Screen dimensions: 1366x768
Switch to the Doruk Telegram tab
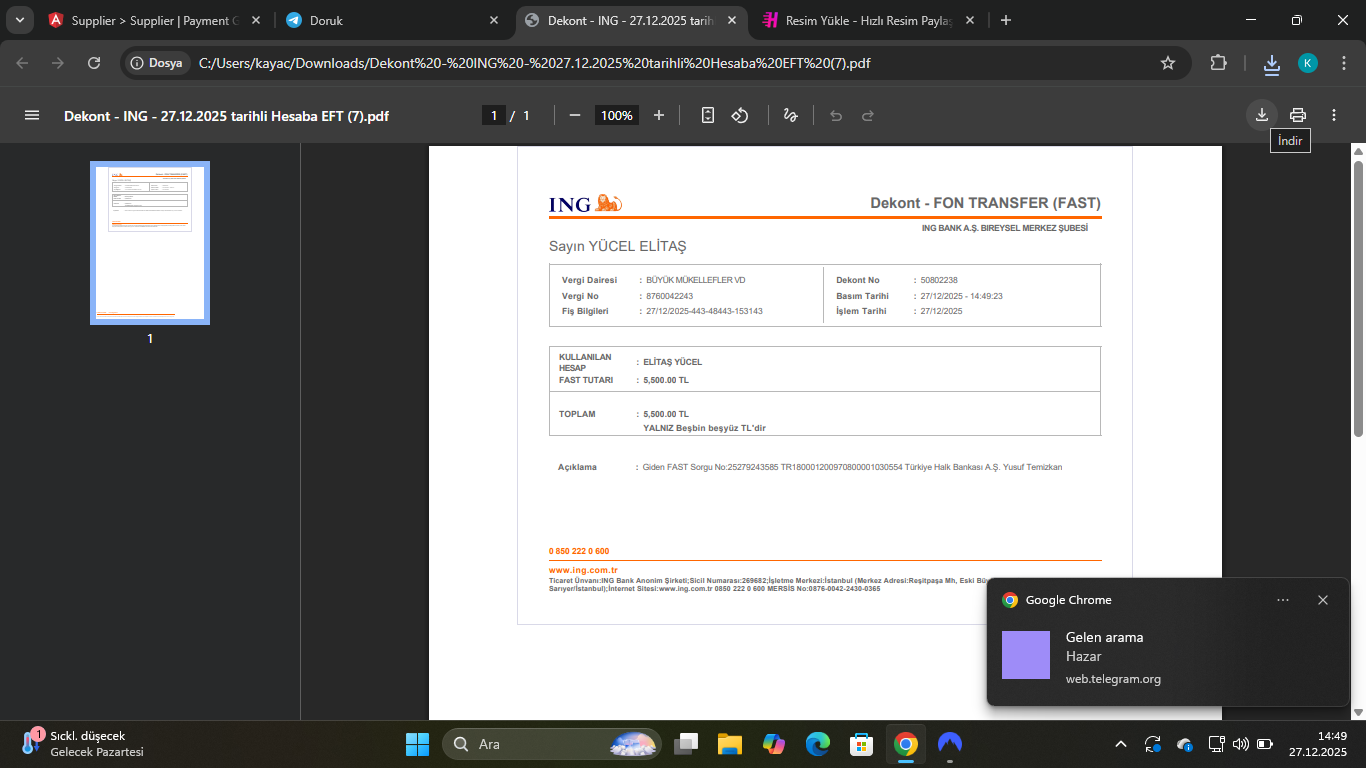point(393,20)
